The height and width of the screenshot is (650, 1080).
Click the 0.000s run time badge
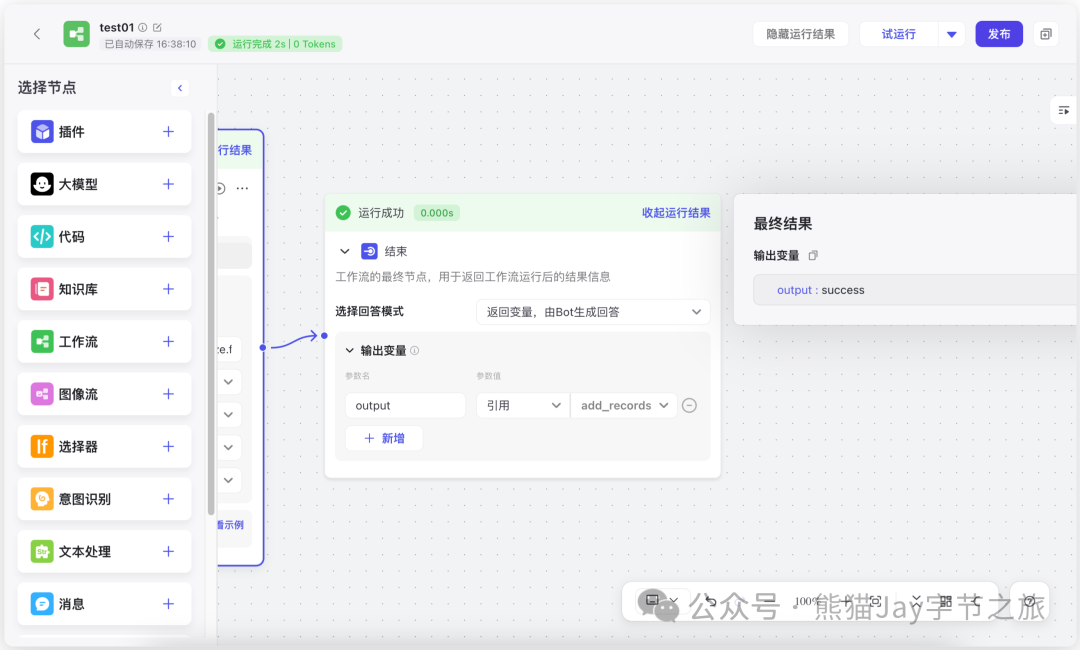click(x=437, y=213)
